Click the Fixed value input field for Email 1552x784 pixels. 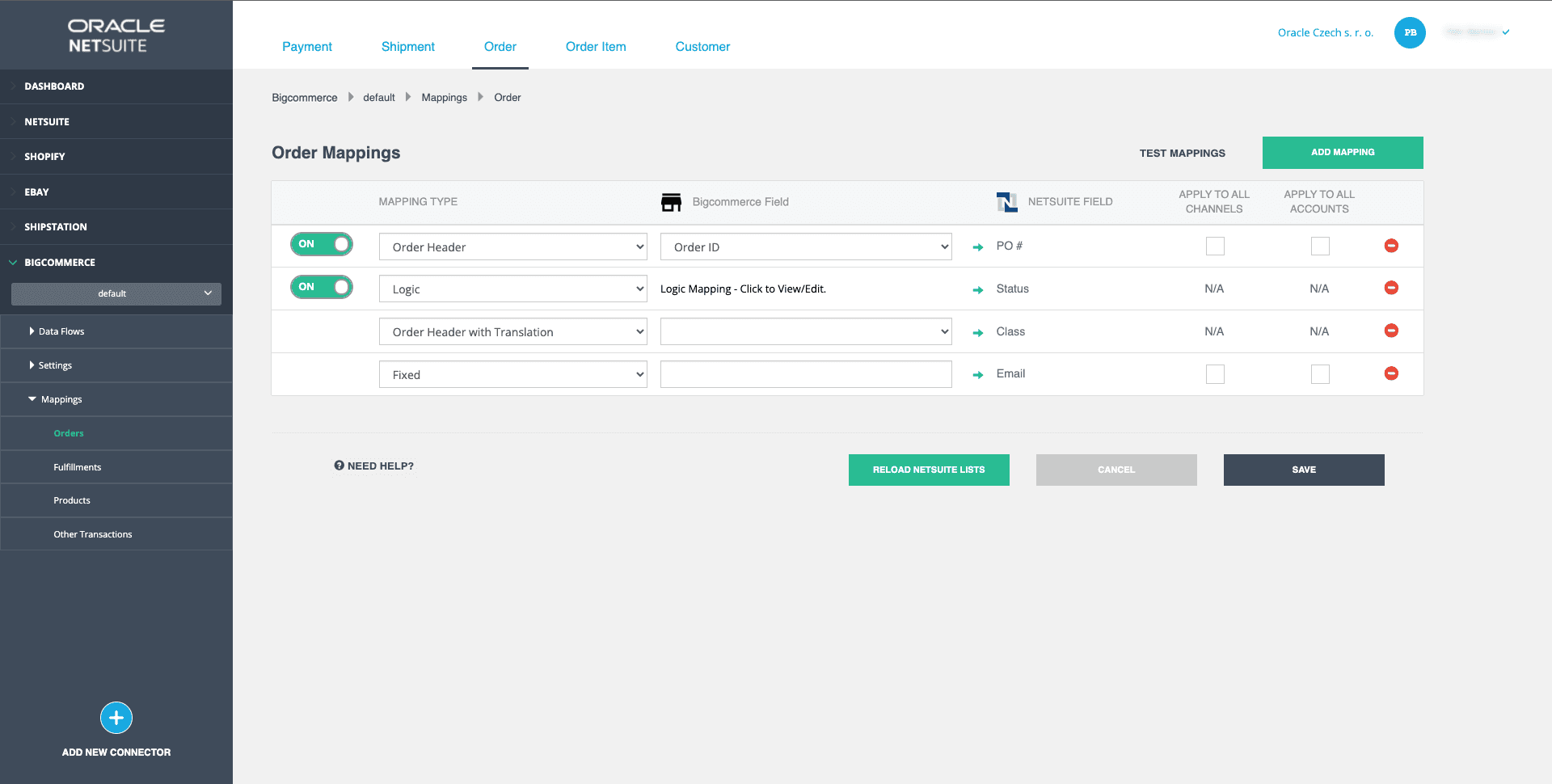point(806,374)
